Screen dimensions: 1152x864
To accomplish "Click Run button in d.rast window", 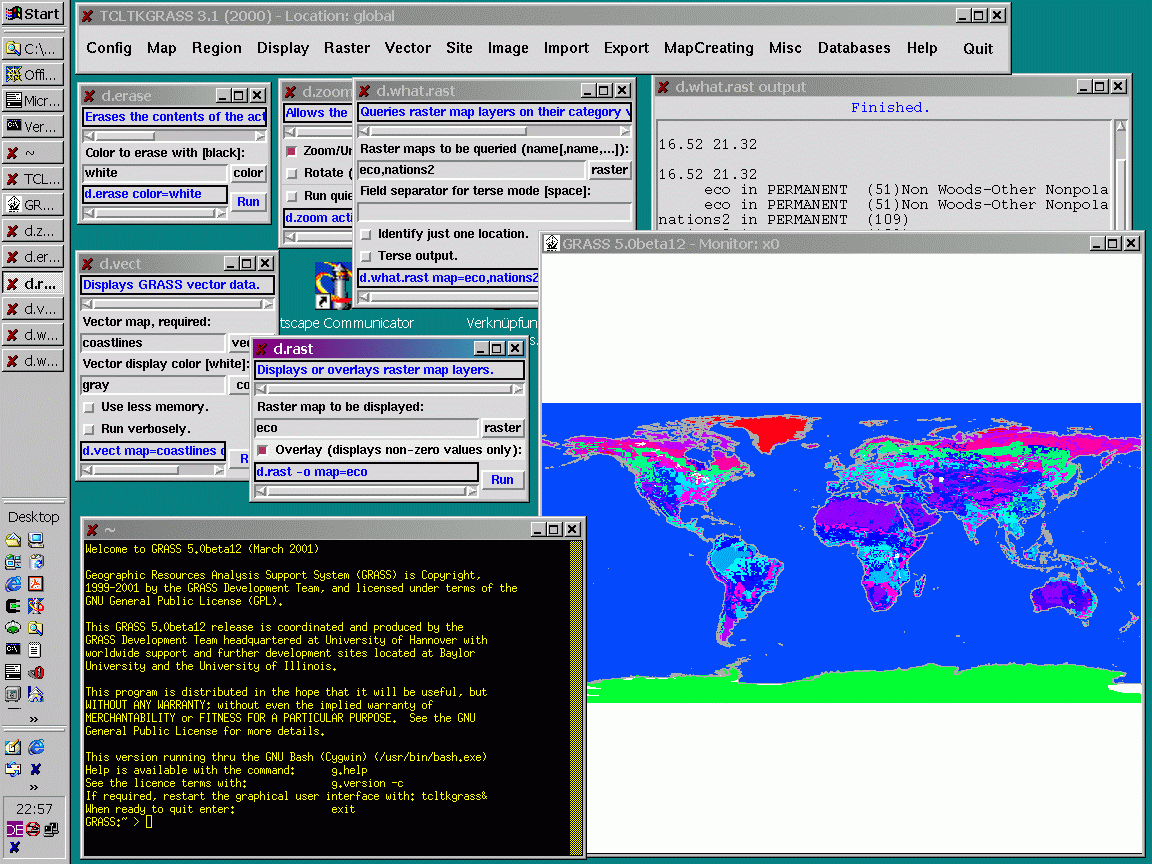I will (x=502, y=480).
